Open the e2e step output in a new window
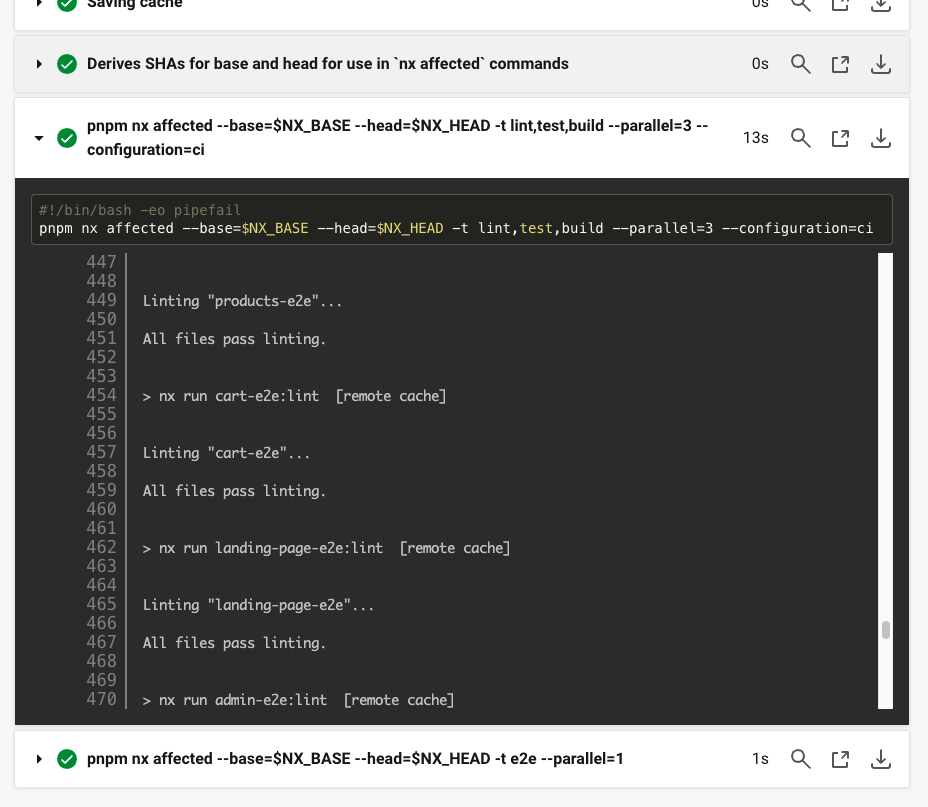 click(840, 759)
